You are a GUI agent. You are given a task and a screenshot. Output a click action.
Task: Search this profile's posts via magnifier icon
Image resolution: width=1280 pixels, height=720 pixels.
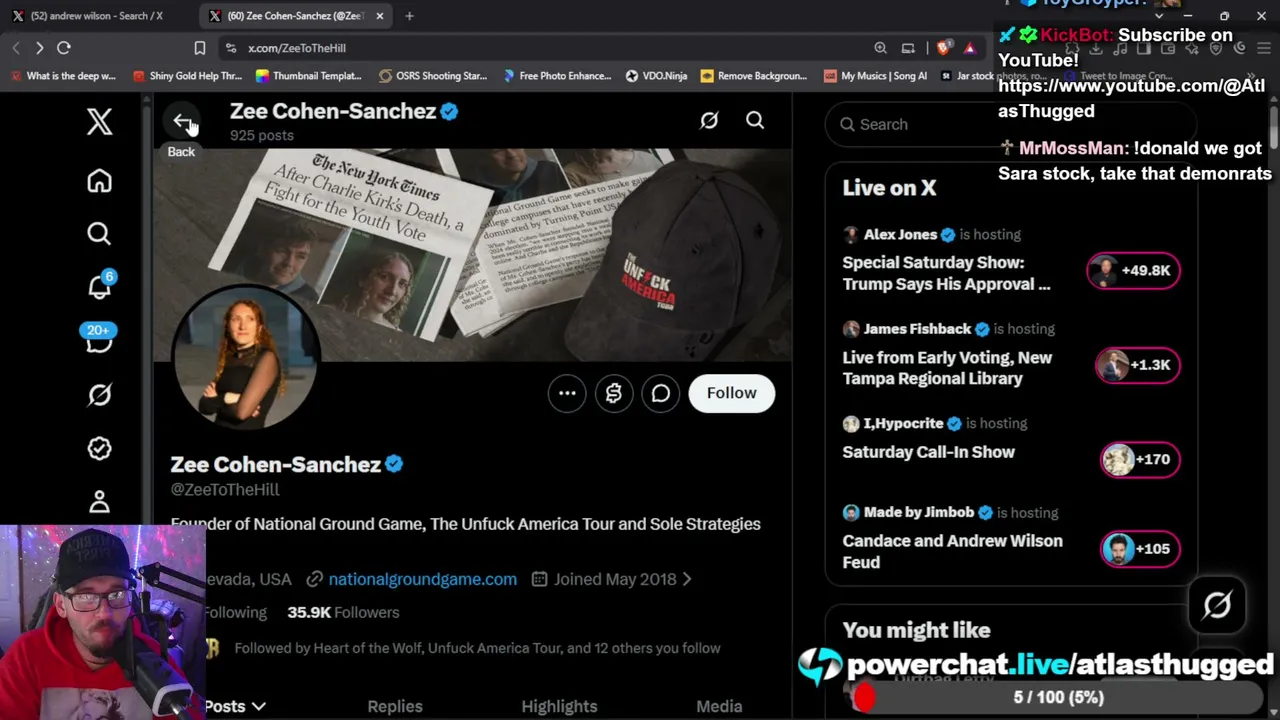tap(755, 121)
